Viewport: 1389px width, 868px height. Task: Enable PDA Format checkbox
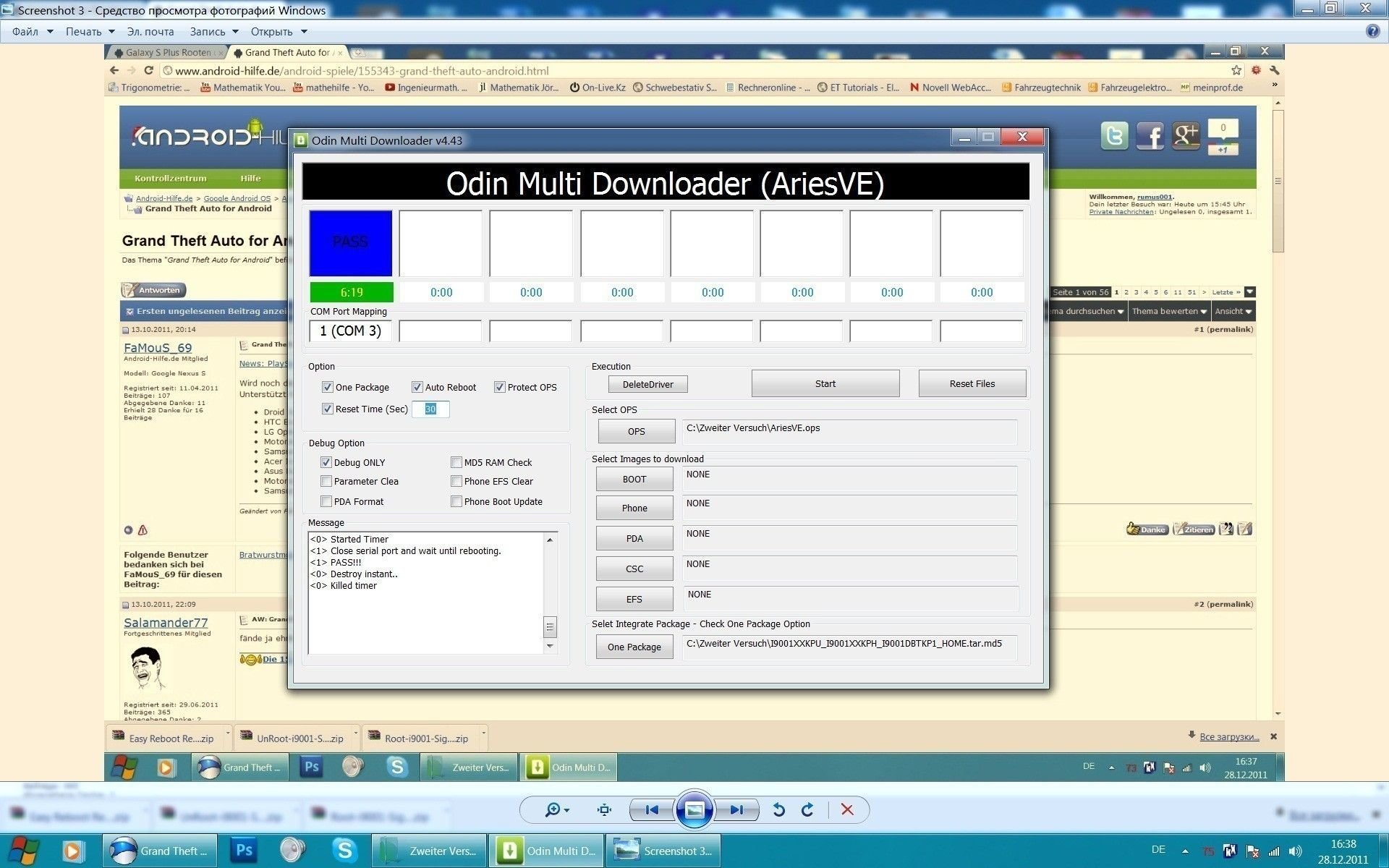pyautogui.click(x=326, y=501)
